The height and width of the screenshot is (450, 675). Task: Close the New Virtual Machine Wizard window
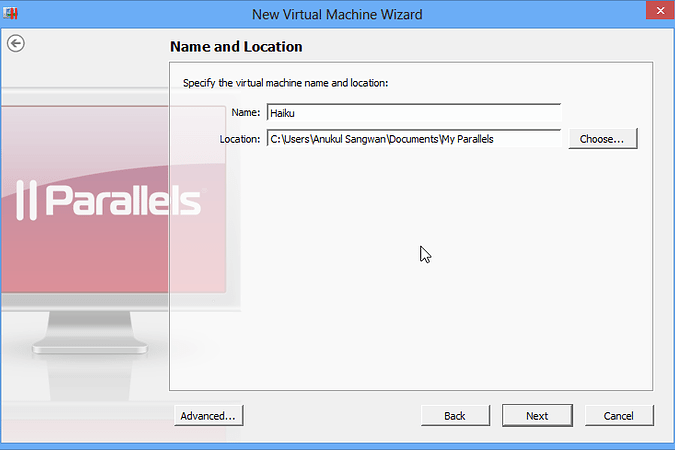(660, 10)
